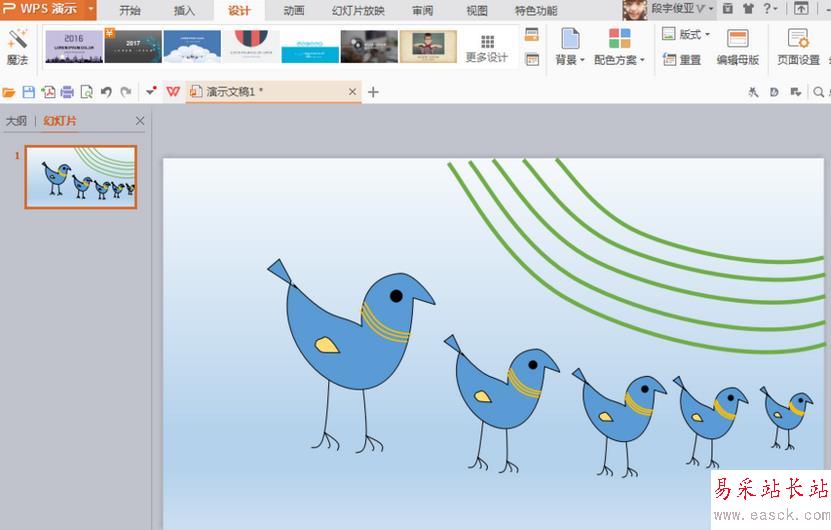Image resolution: width=831 pixels, height=530 pixels.
Task: Undo the last action
Action: [106, 92]
